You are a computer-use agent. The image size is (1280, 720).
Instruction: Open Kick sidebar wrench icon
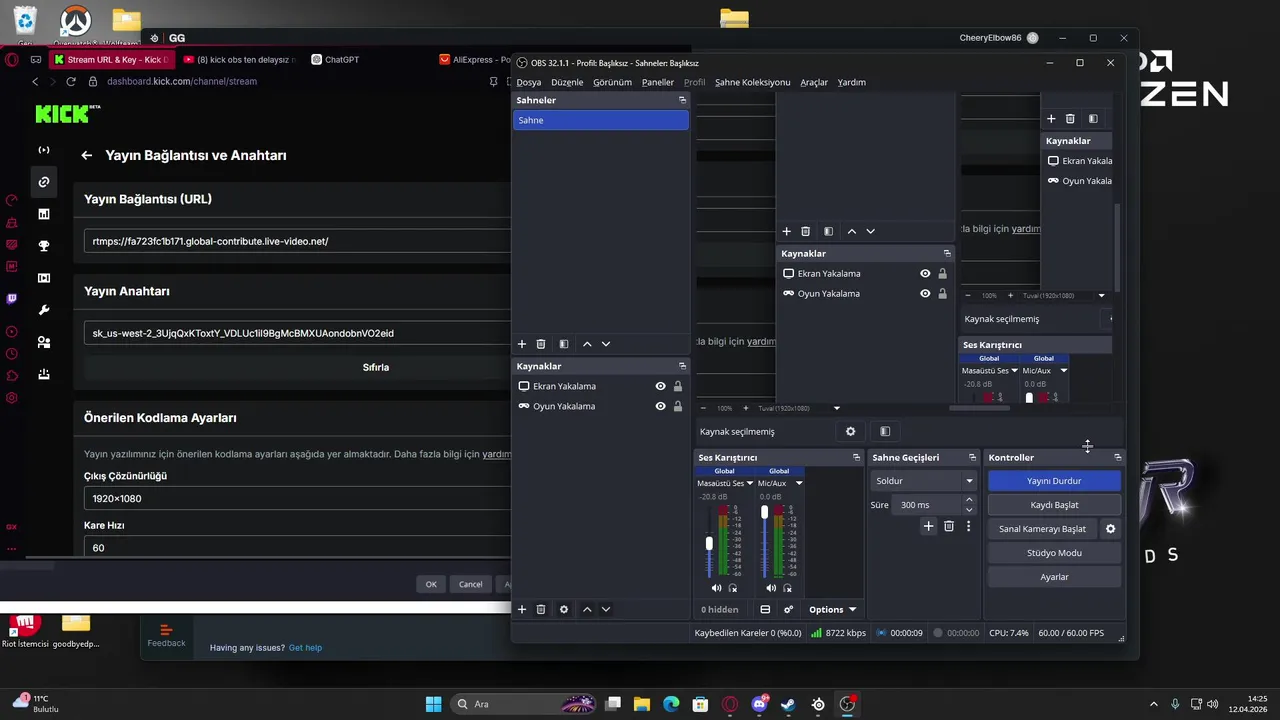[43, 310]
